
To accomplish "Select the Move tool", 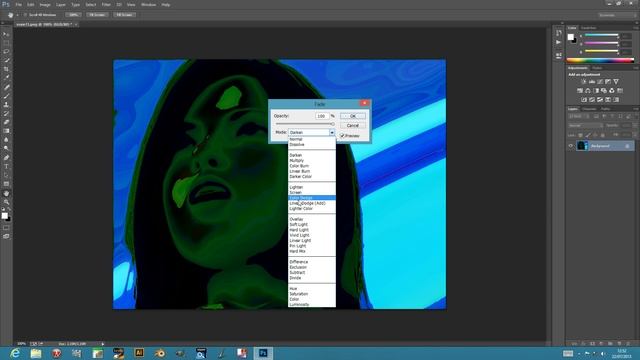I will [6, 34].
